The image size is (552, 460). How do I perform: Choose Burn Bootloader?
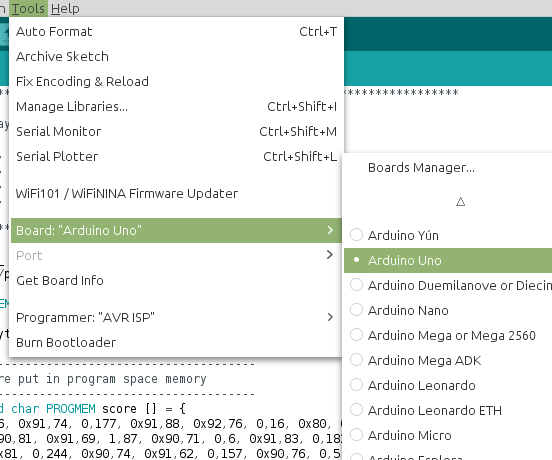(176, 342)
